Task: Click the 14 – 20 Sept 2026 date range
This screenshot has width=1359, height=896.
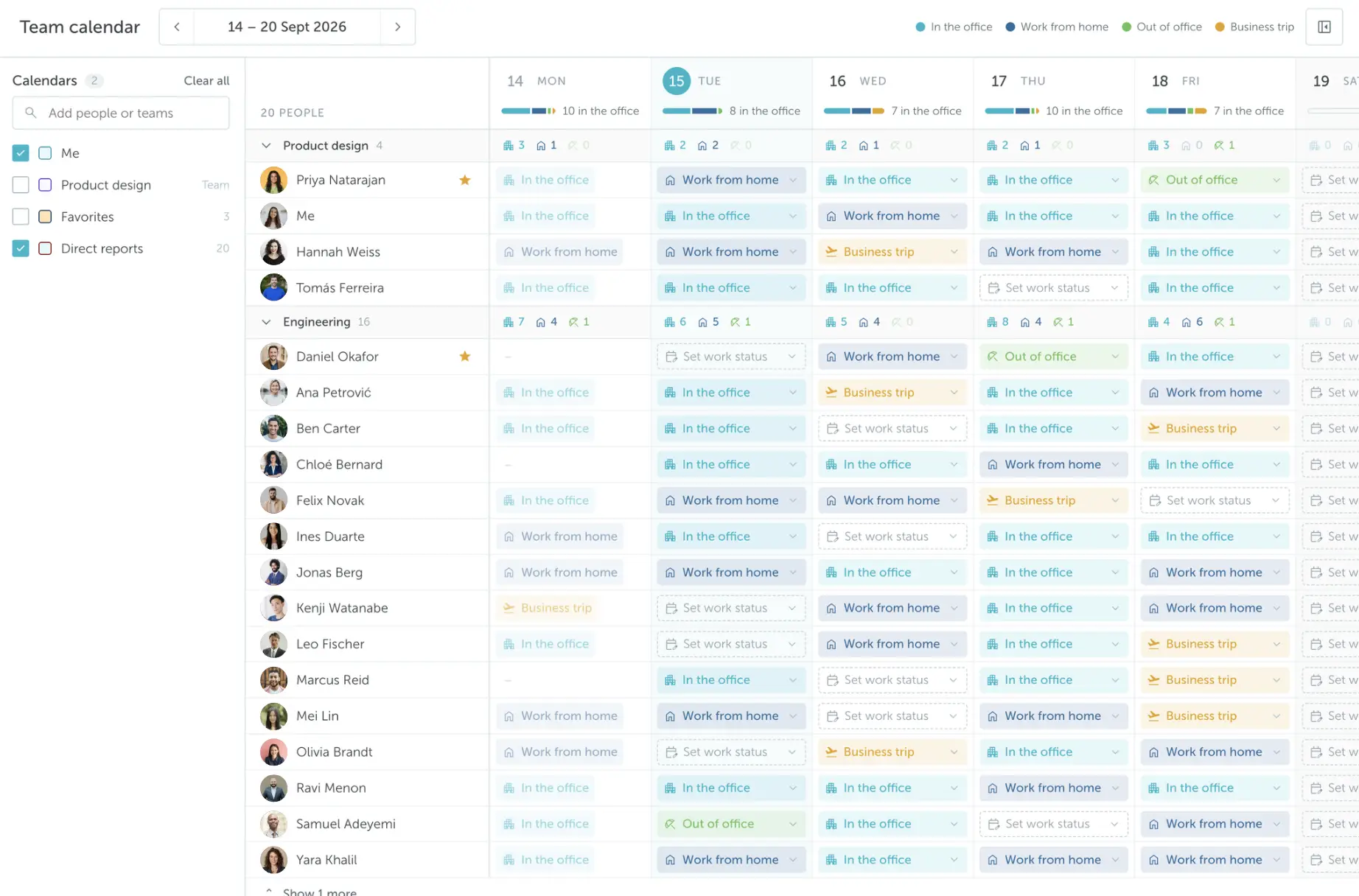Action: (287, 27)
